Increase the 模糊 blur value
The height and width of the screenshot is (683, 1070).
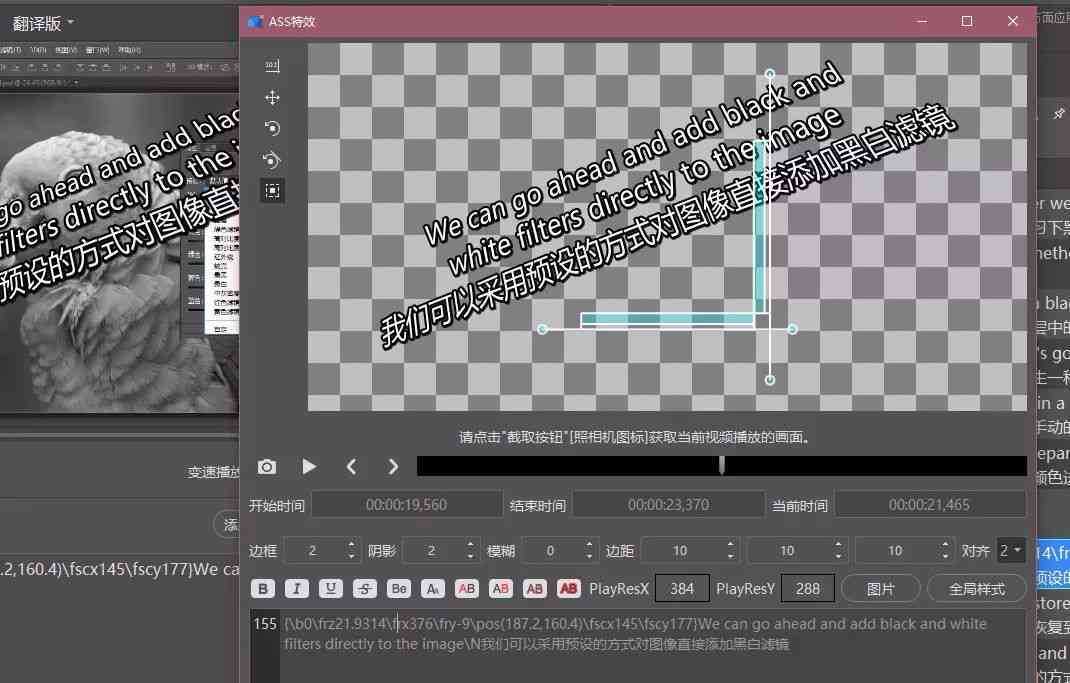tap(589, 545)
